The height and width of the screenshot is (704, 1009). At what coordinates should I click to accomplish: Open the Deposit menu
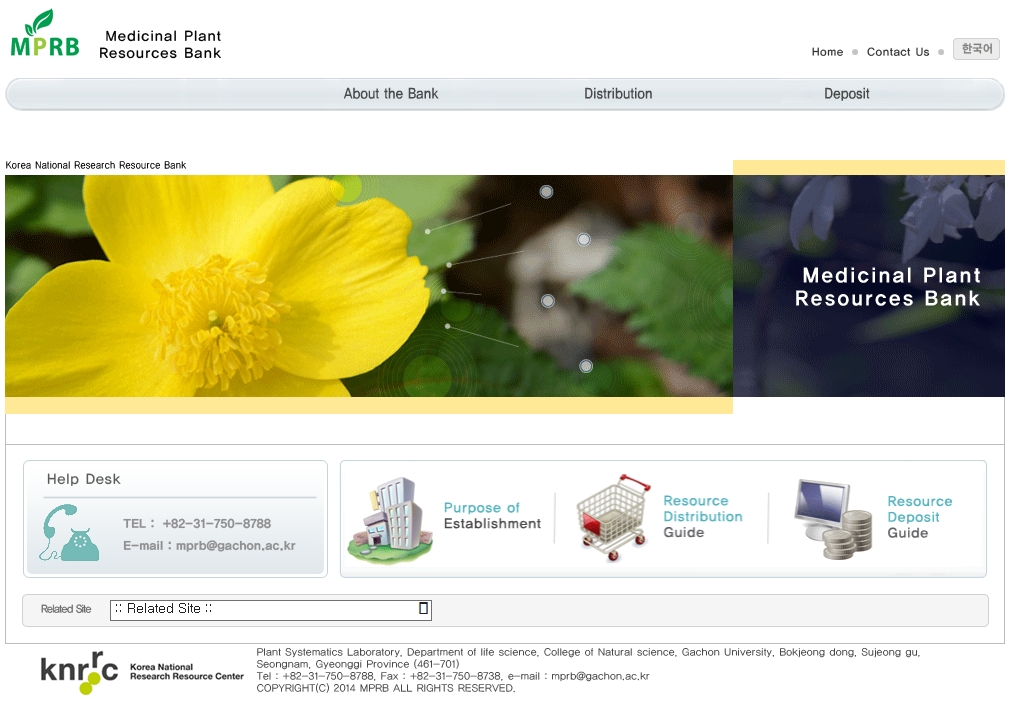pyautogui.click(x=846, y=94)
